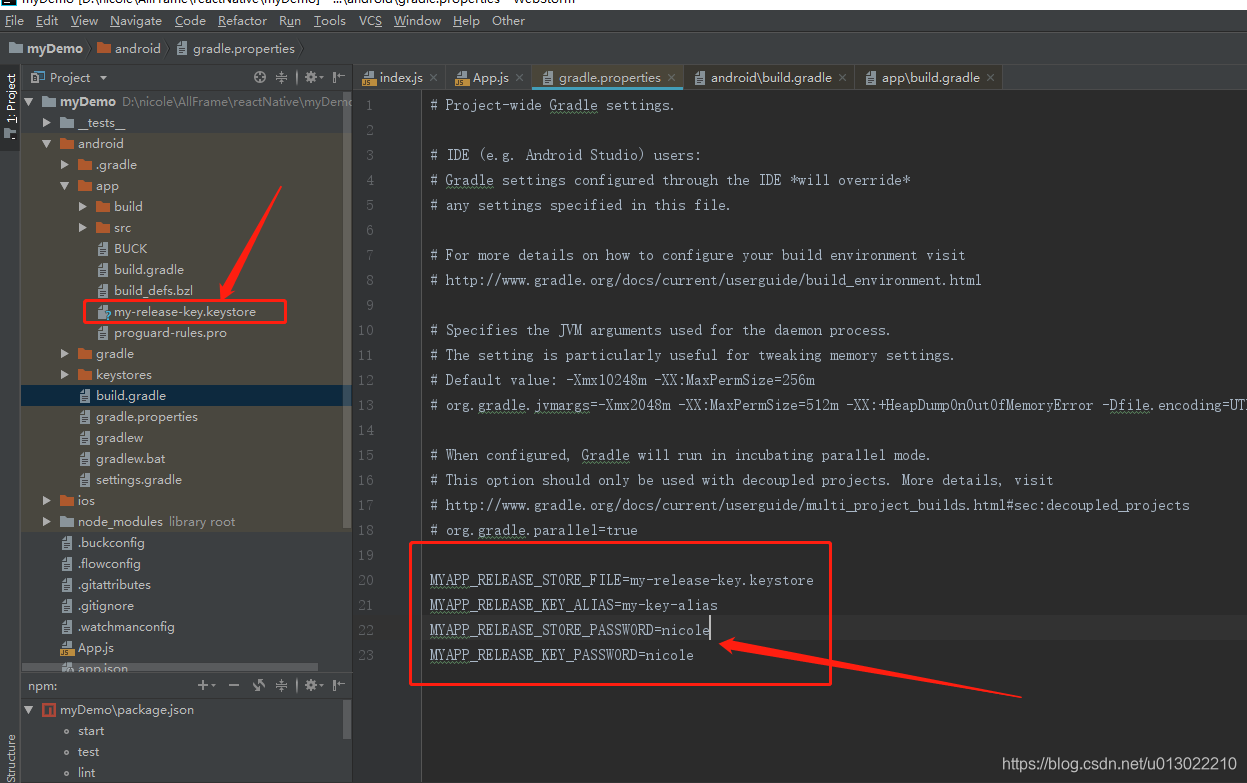Select build_defs.bzl in the tree
Viewport: 1247px width, 783px height.
coord(153,290)
